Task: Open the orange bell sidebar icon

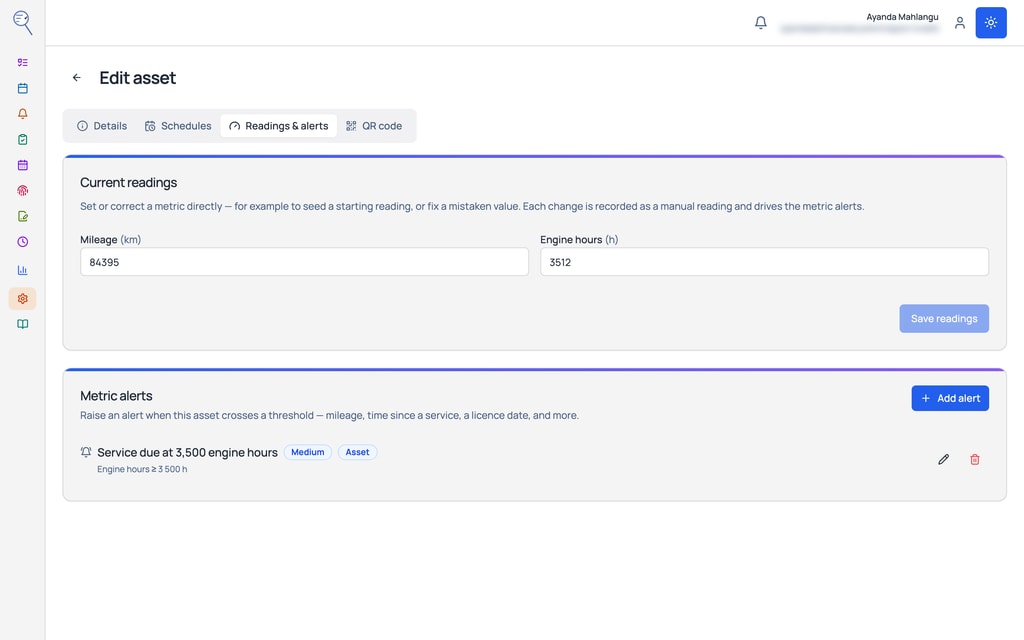Action: point(22,114)
